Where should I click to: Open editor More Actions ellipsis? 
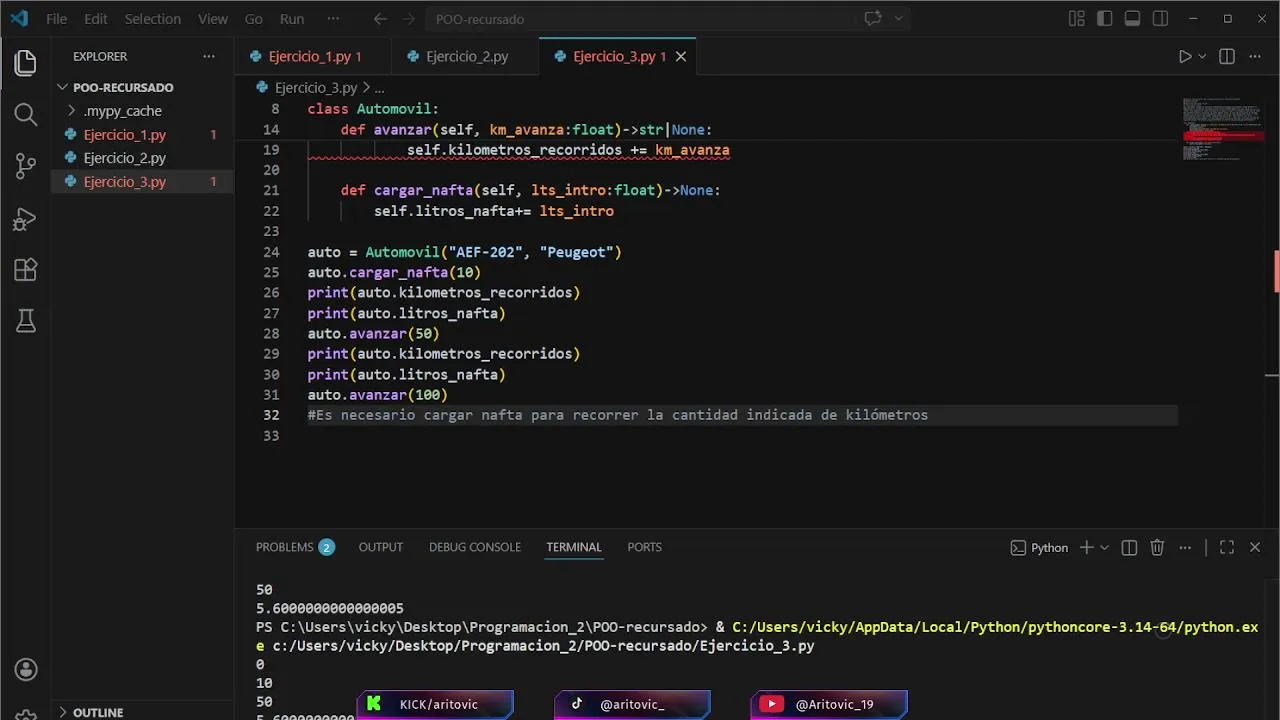[x=1255, y=57]
